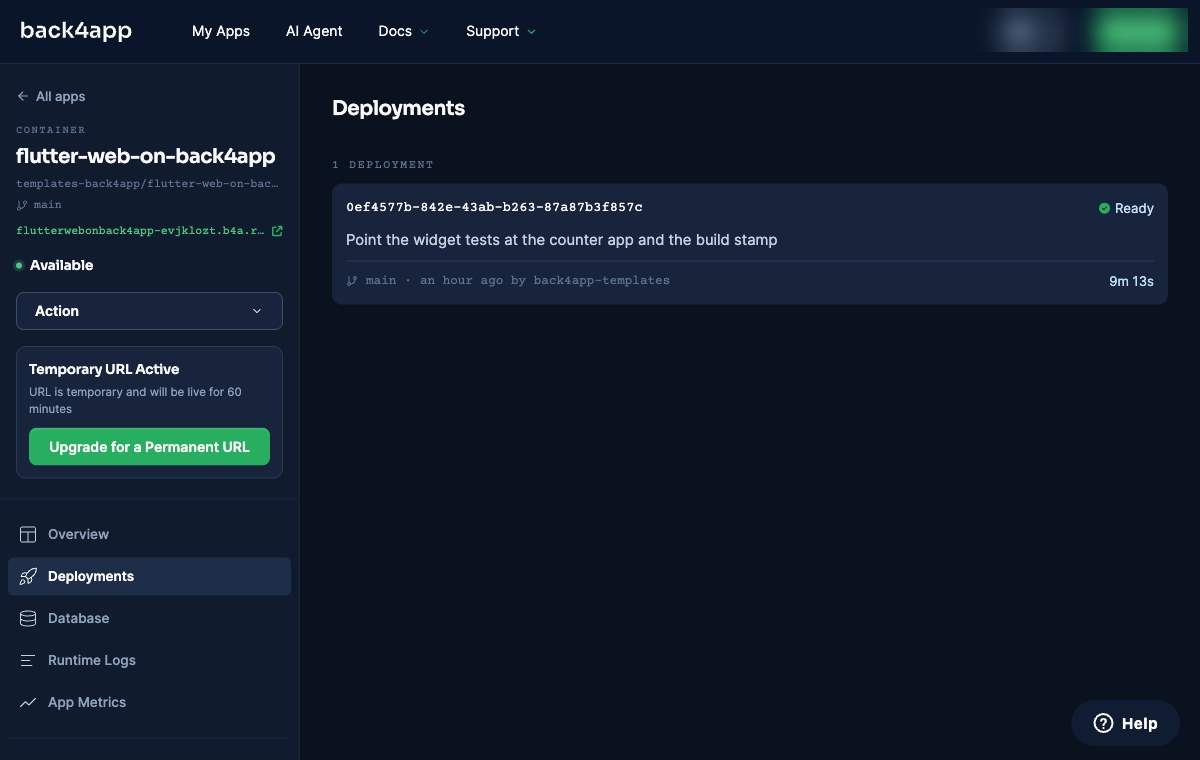Open AI Agent page
This screenshot has width=1200, height=760.
click(x=314, y=31)
